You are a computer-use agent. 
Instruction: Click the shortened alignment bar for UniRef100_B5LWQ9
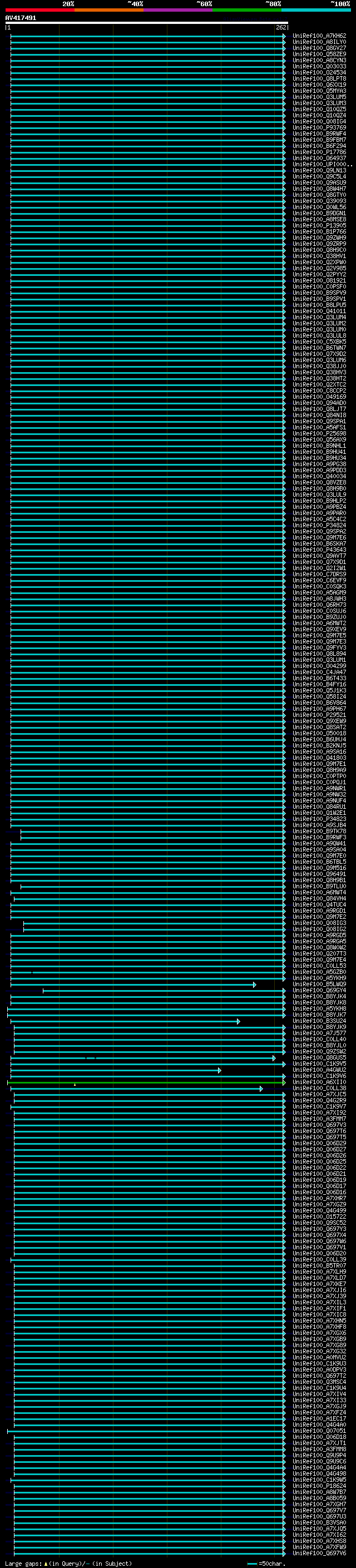coord(133,985)
